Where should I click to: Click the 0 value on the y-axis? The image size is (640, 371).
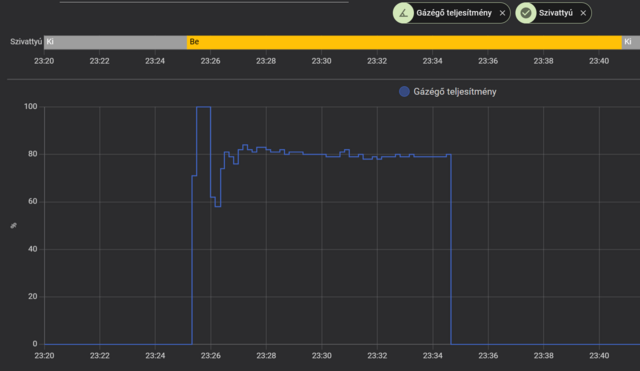35,344
